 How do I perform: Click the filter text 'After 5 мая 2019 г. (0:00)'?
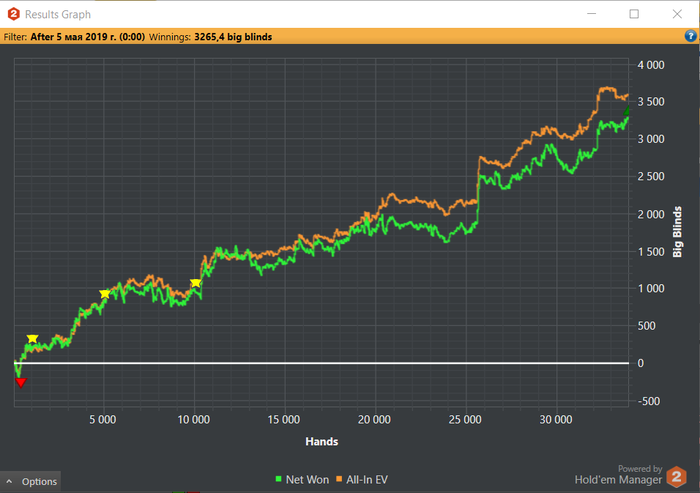click(88, 37)
